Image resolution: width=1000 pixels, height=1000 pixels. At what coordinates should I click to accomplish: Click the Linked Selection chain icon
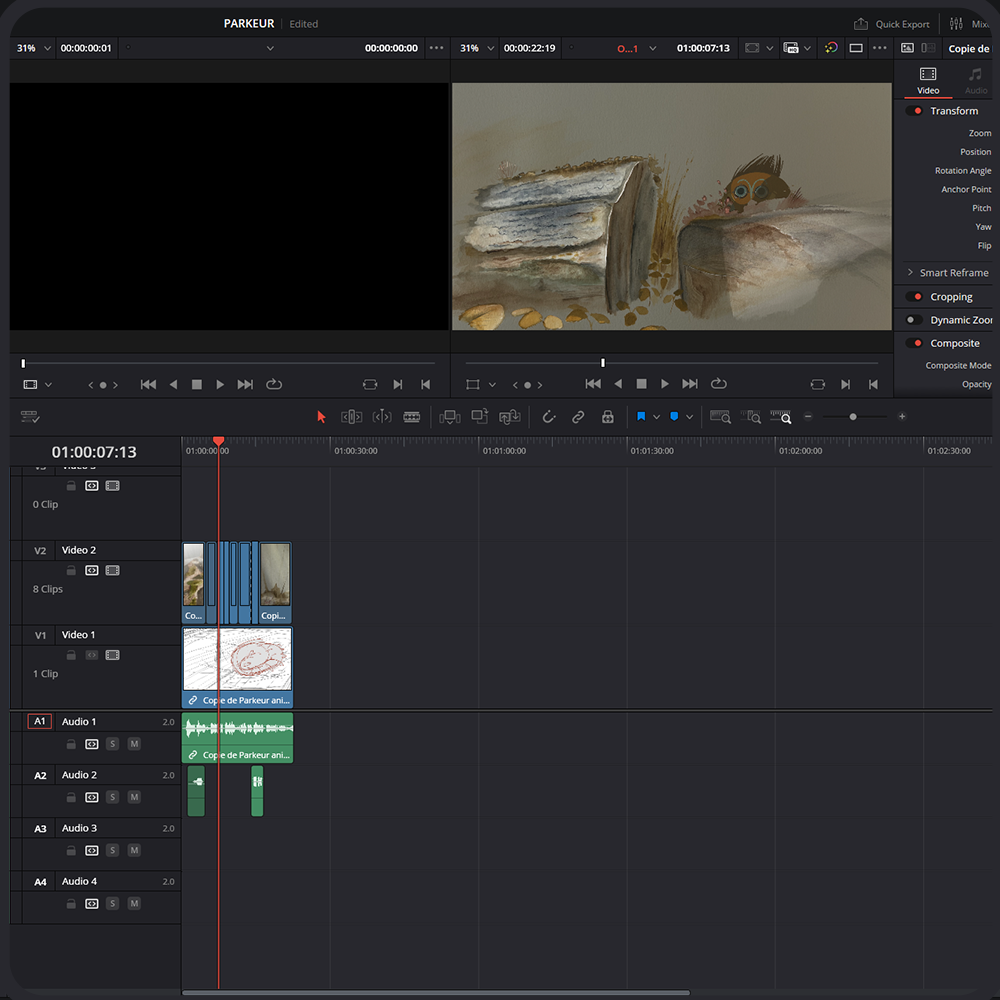point(578,417)
